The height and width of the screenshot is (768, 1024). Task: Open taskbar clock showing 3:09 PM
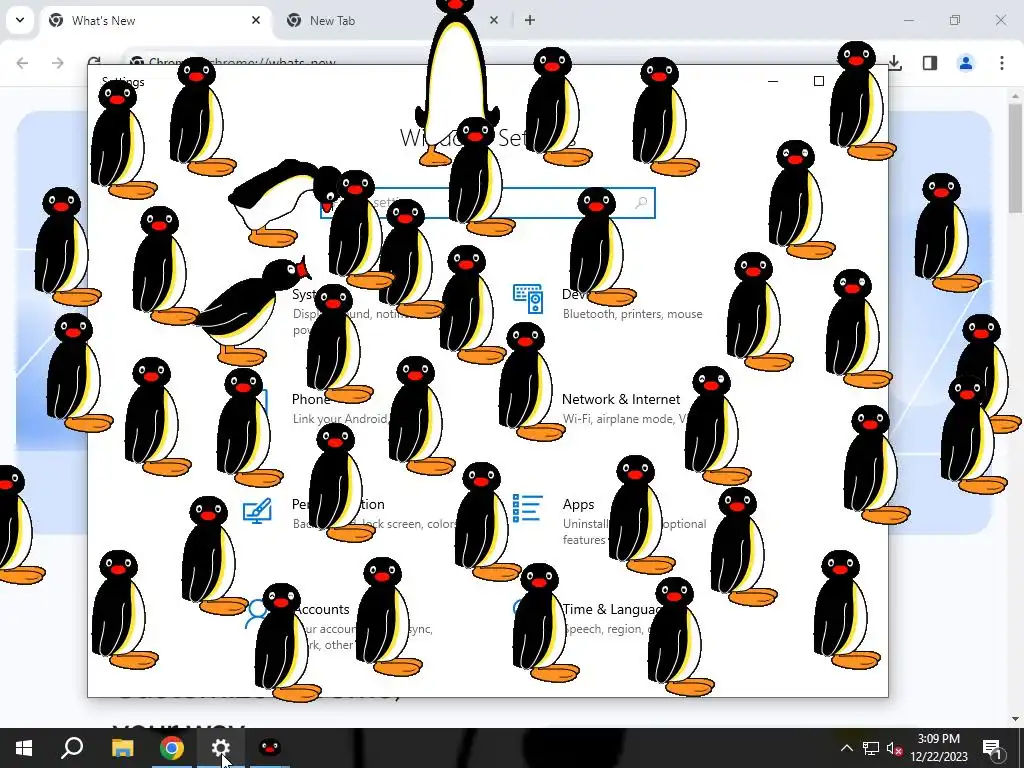938,748
